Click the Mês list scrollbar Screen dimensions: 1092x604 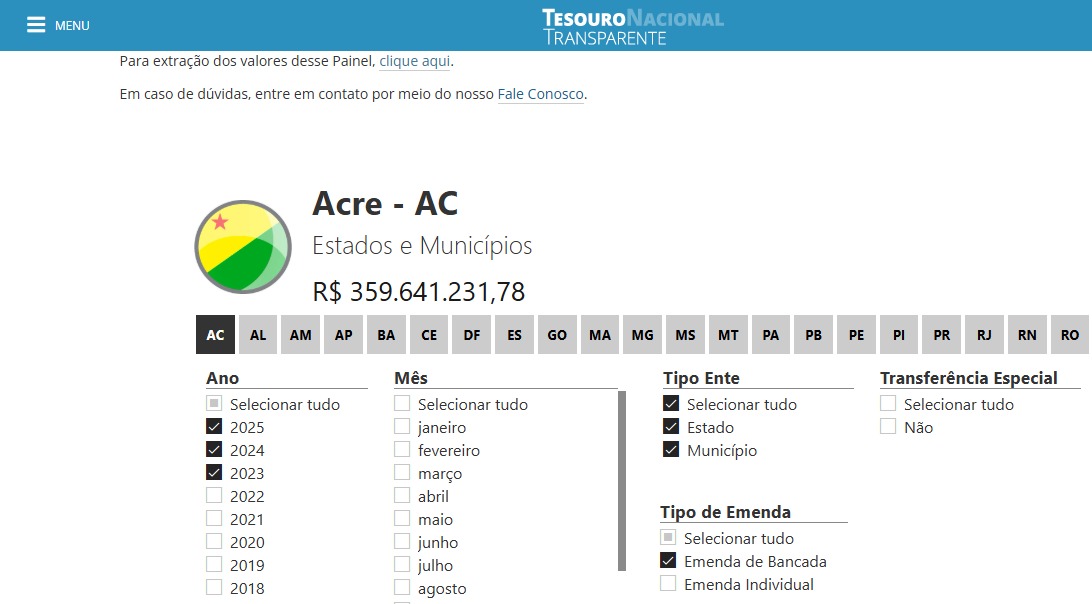point(622,480)
